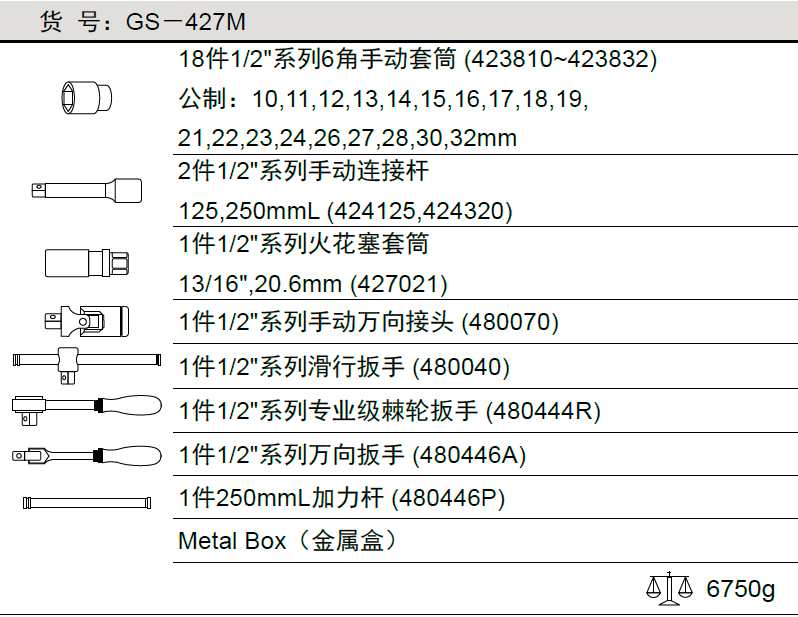798x617 pixels.
Task: Click the text with part number 480070
Action: click(x=368, y=322)
